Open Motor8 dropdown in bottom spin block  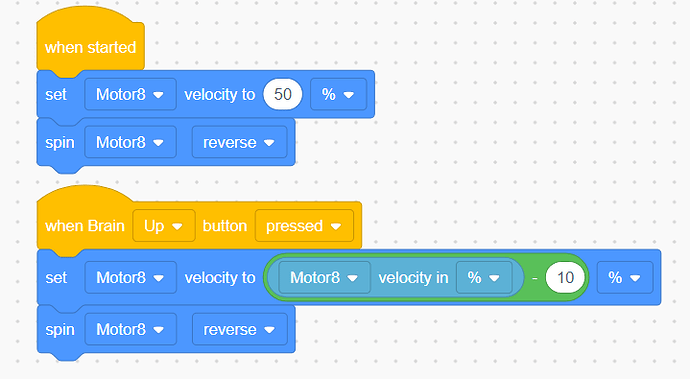(130, 329)
